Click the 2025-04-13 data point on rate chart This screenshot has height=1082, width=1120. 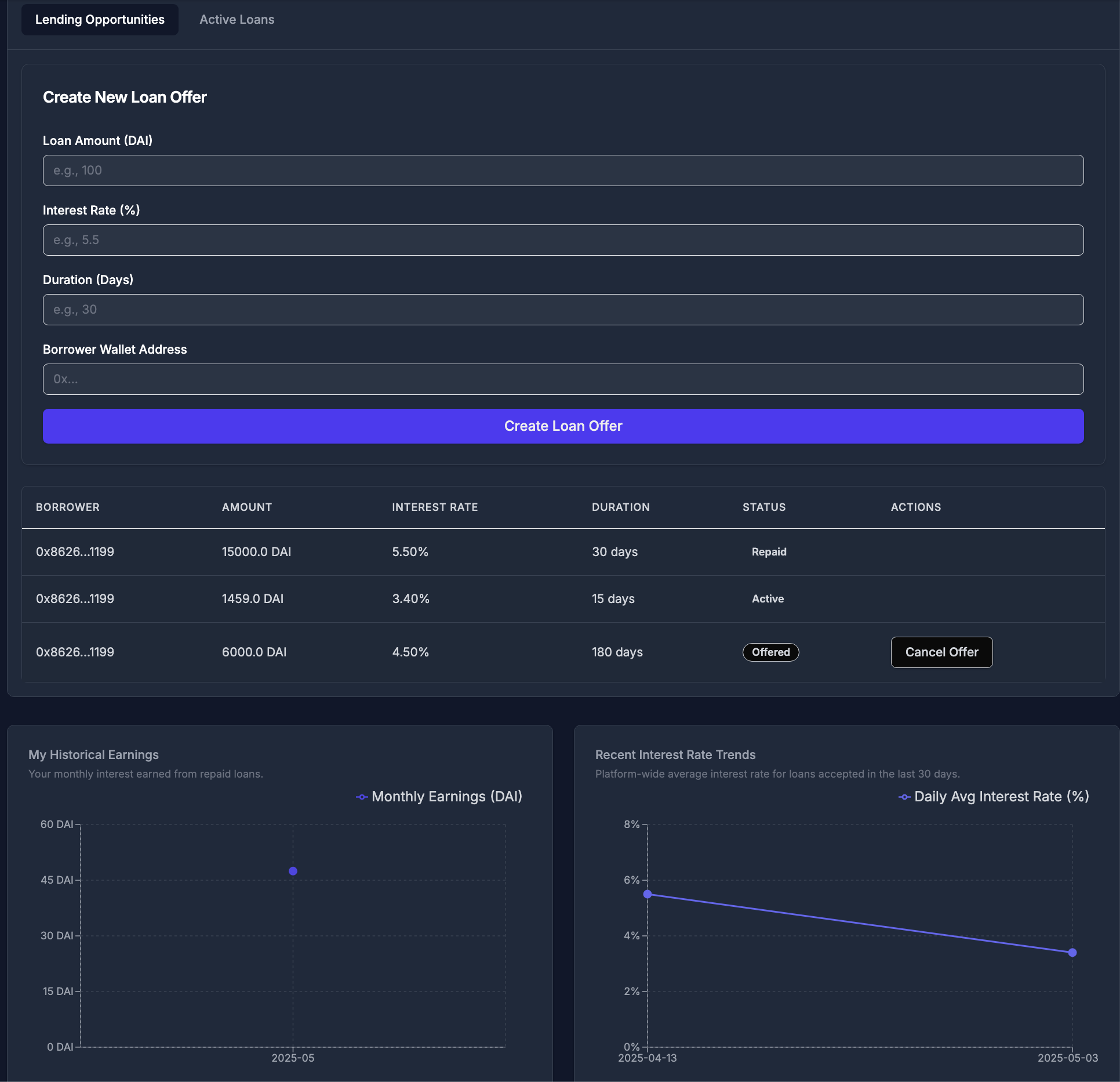pos(647,894)
